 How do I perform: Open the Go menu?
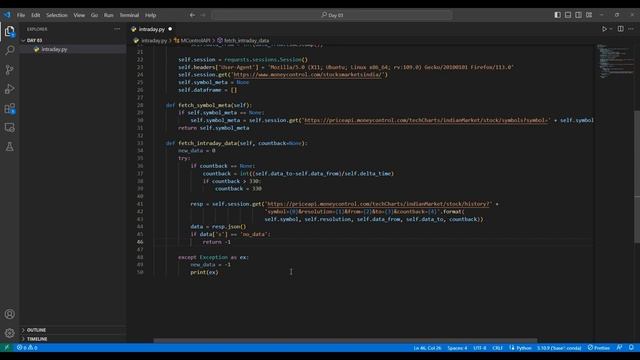click(94, 15)
